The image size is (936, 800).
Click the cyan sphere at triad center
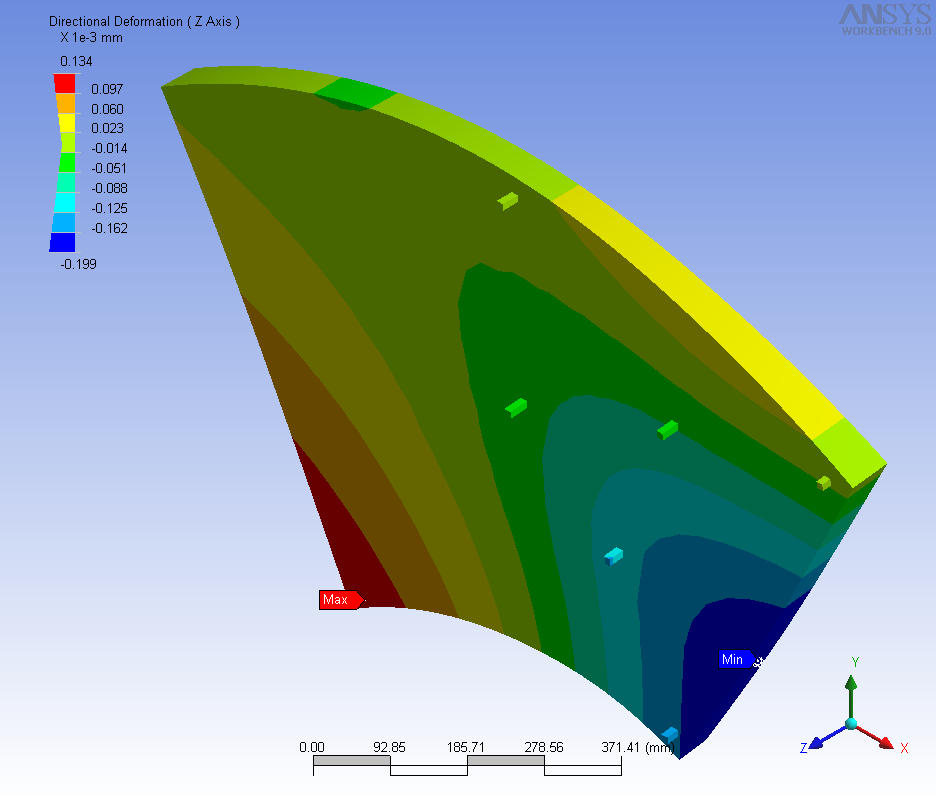pos(851,724)
